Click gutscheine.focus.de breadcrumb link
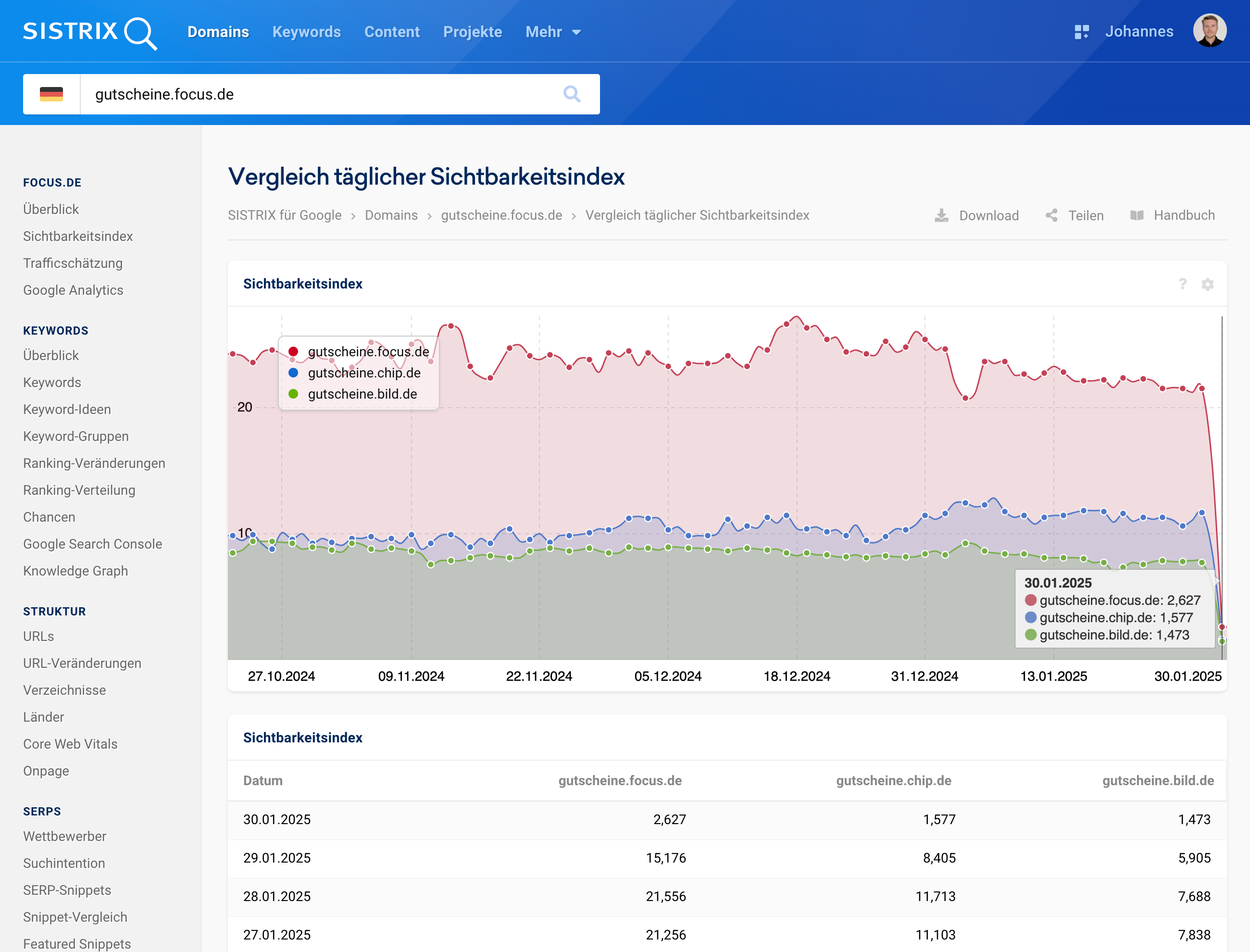The image size is (1250, 952). (501, 215)
